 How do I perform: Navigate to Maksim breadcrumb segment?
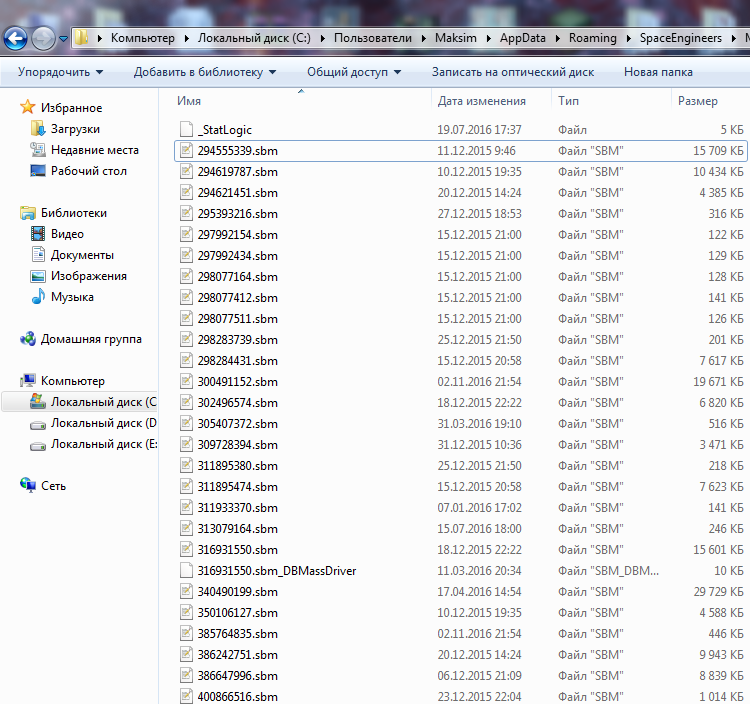point(456,38)
